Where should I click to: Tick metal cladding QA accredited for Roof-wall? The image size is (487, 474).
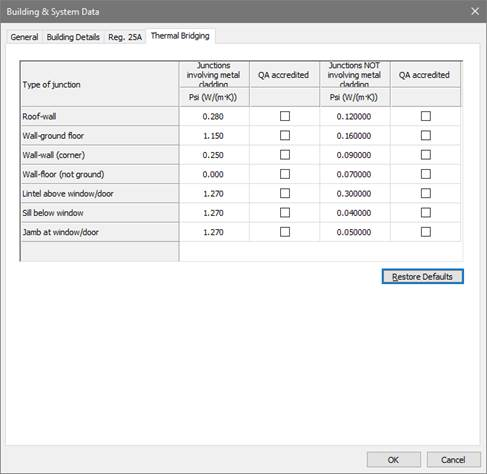(x=285, y=116)
